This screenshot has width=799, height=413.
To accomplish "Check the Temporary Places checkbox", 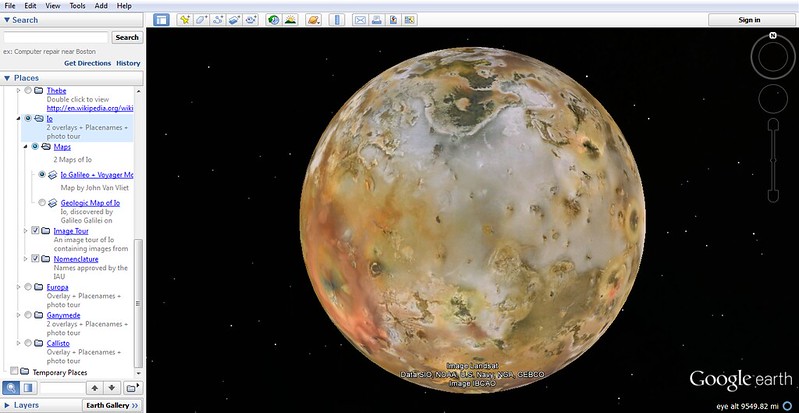I will point(14,371).
